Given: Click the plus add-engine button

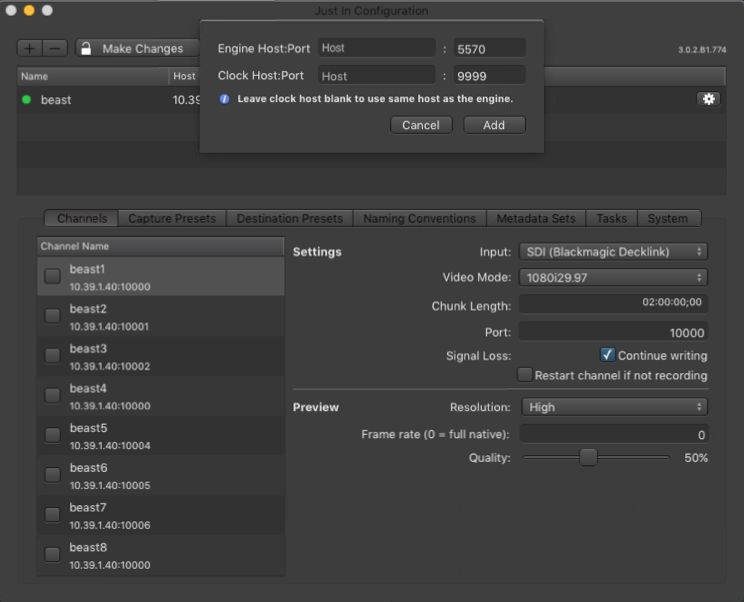Looking at the screenshot, I should (x=30, y=48).
